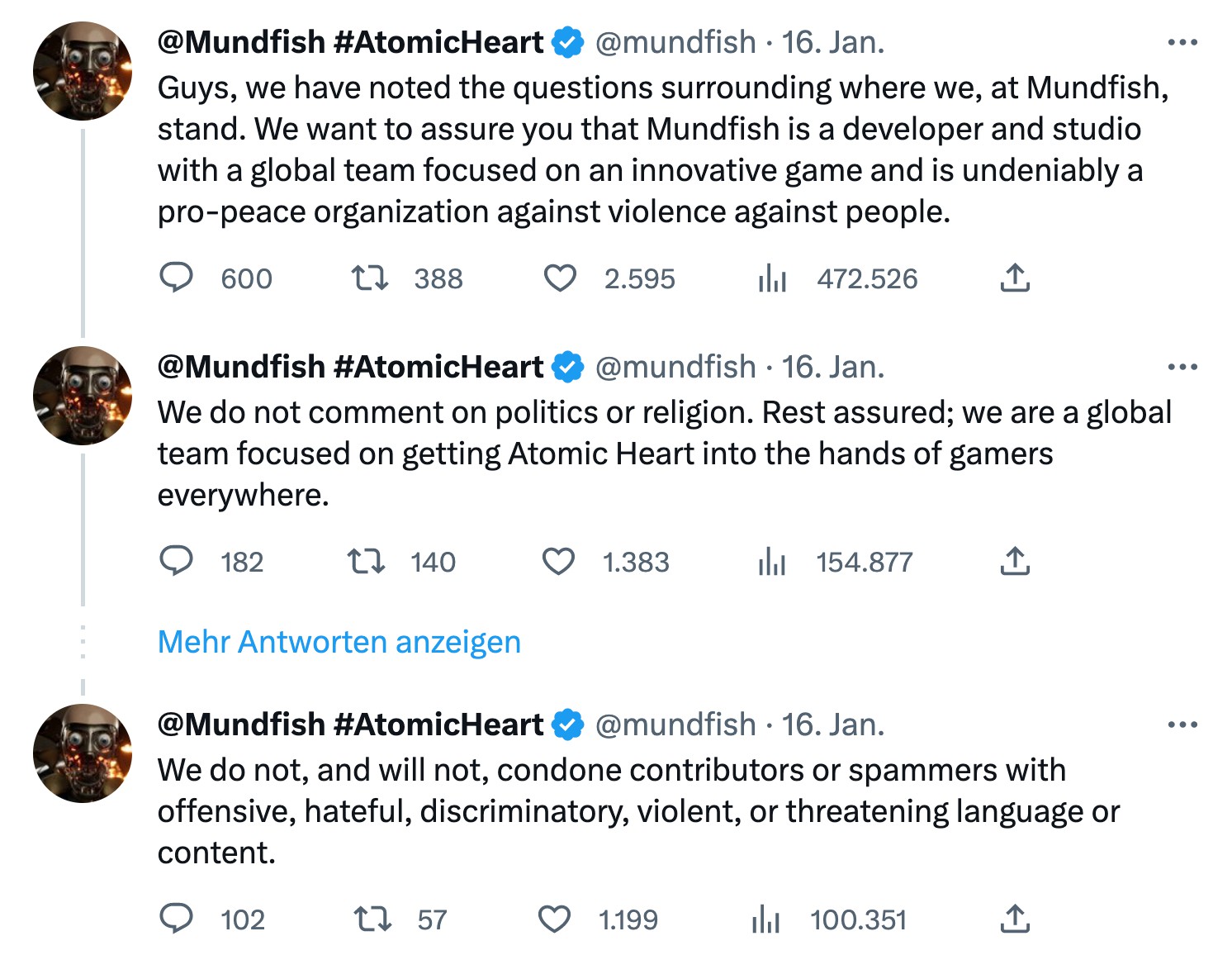Screen dimensions: 1232x955
Task: Open the @mundfish handle in first tweet
Action: pyautogui.click(x=675, y=42)
